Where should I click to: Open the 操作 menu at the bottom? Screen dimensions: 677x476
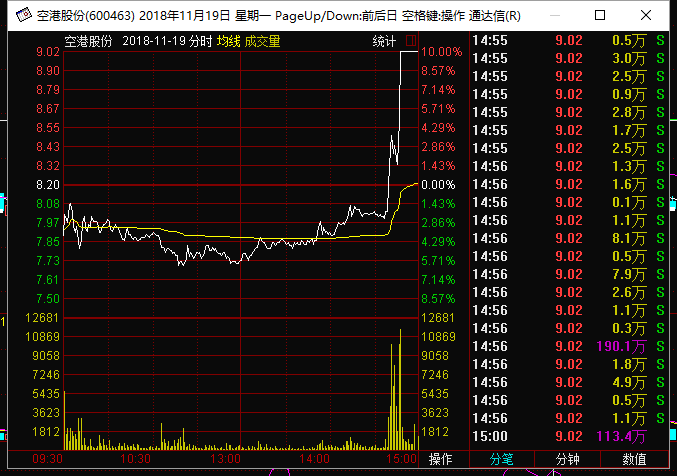[441, 459]
